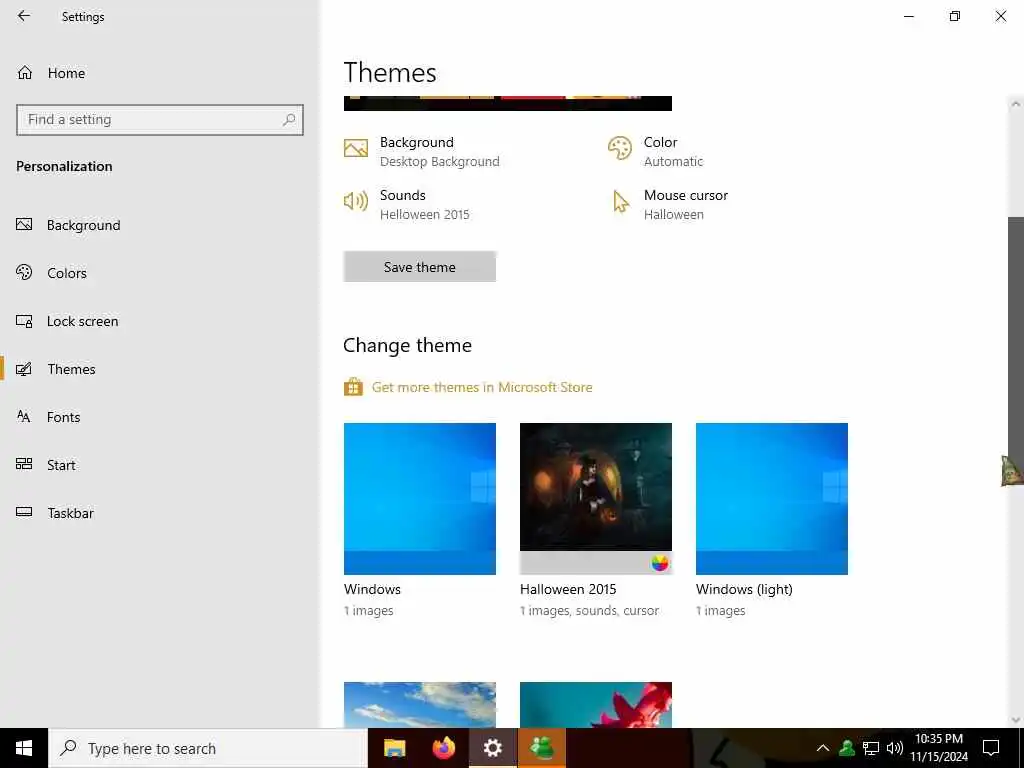Apply the Windows (light) theme thumbnail
The image size is (1024, 768).
pyautogui.click(x=772, y=499)
